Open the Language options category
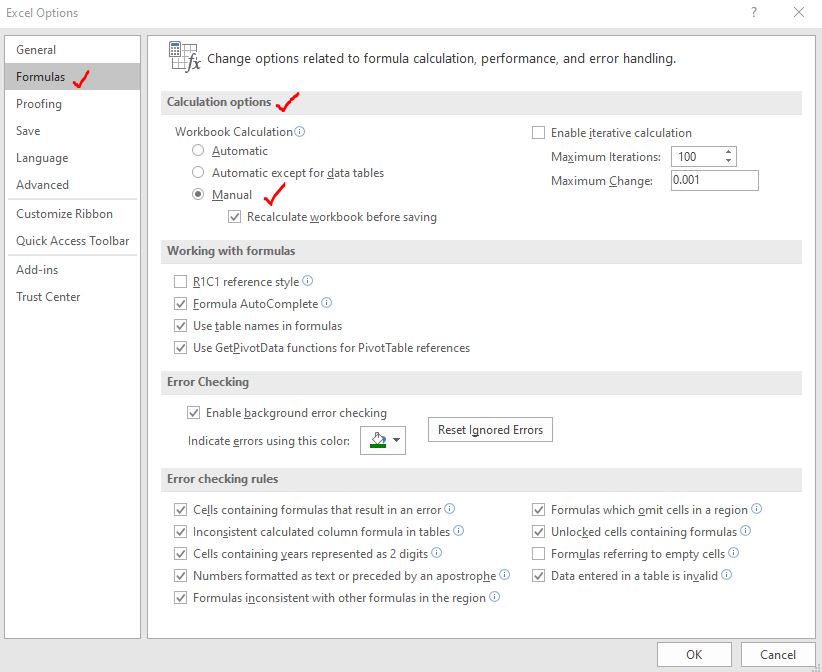The image size is (822, 672). (72, 158)
